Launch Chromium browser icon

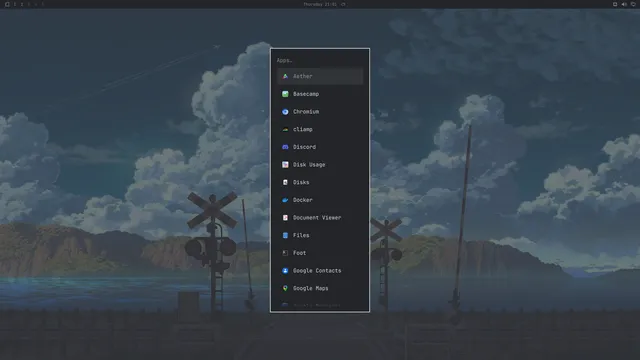pos(285,111)
